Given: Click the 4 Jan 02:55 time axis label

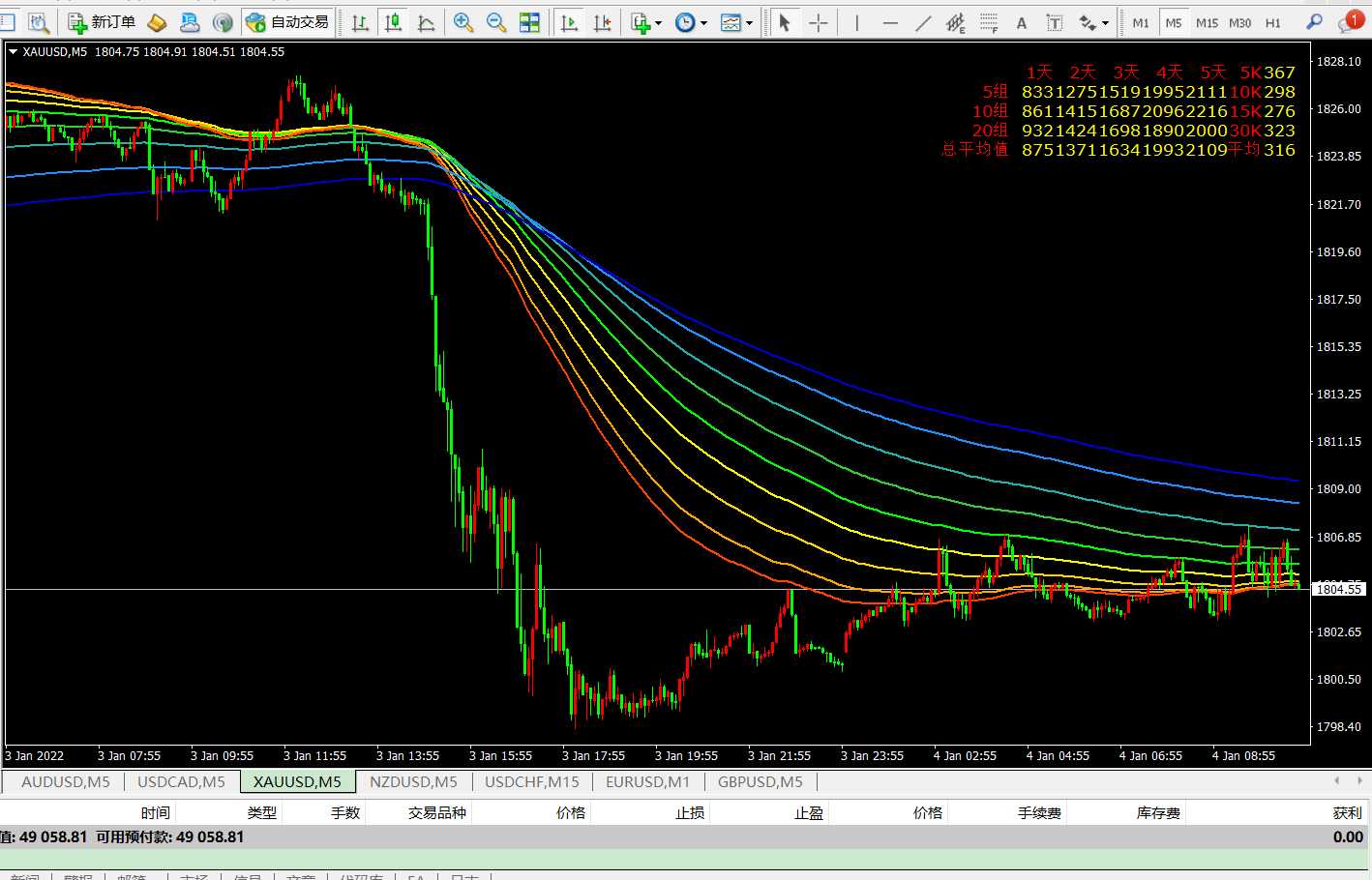Looking at the screenshot, I should pos(965,755).
